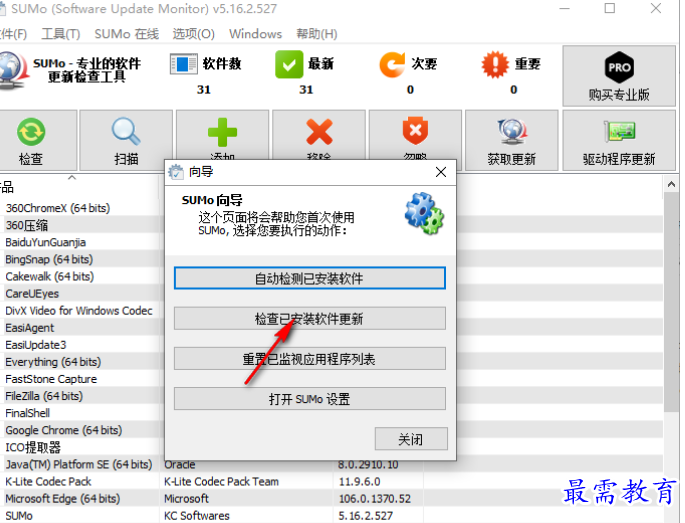Screen dimensions: 685x523
Task: Open the Windows menu
Action: 256,34
